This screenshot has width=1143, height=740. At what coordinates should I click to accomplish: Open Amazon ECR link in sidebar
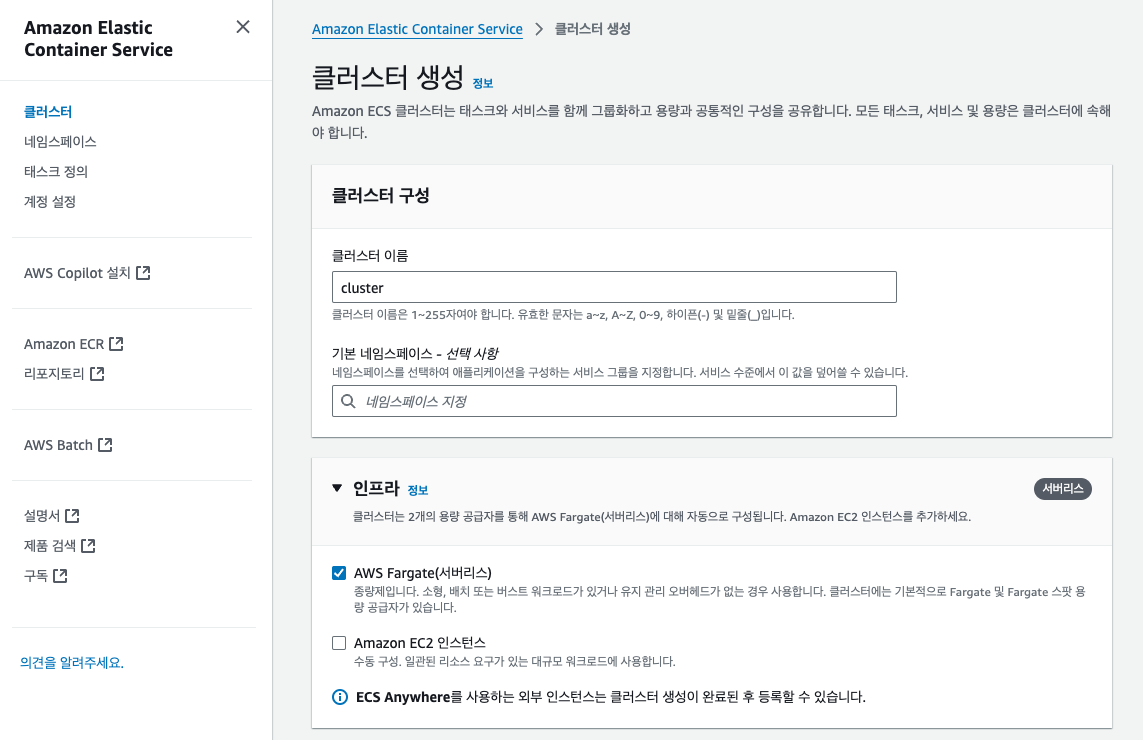pyautogui.click(x=64, y=343)
